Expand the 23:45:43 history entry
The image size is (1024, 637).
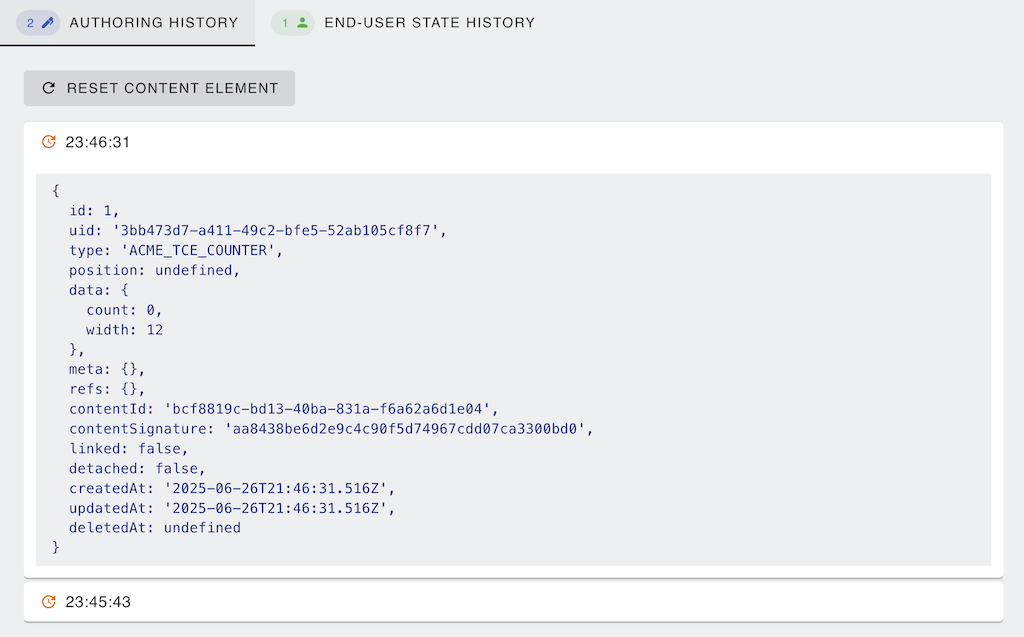point(513,602)
